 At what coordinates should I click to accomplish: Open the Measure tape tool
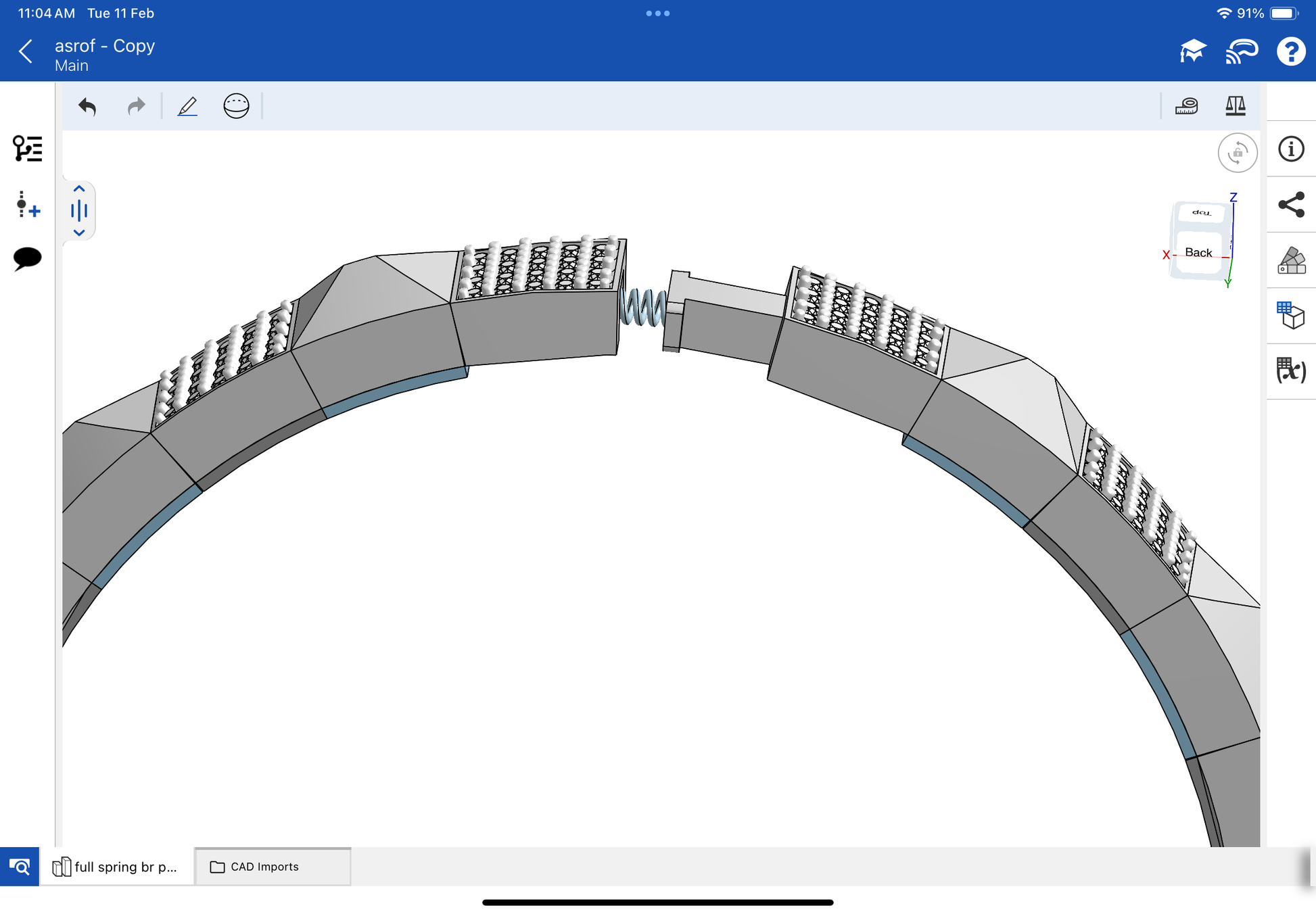[x=1186, y=106]
